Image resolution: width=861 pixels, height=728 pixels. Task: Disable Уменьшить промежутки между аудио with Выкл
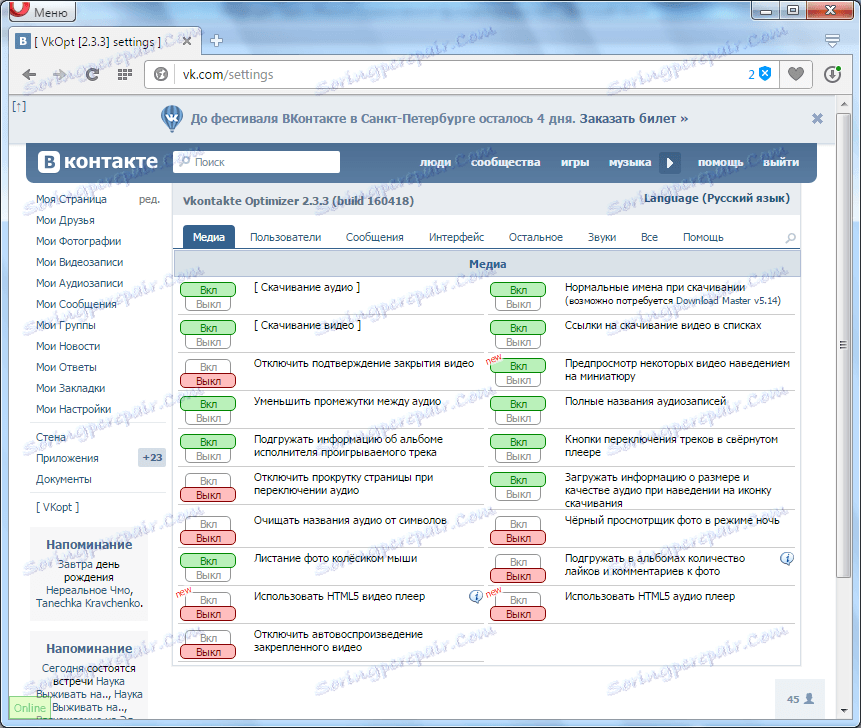coord(208,418)
